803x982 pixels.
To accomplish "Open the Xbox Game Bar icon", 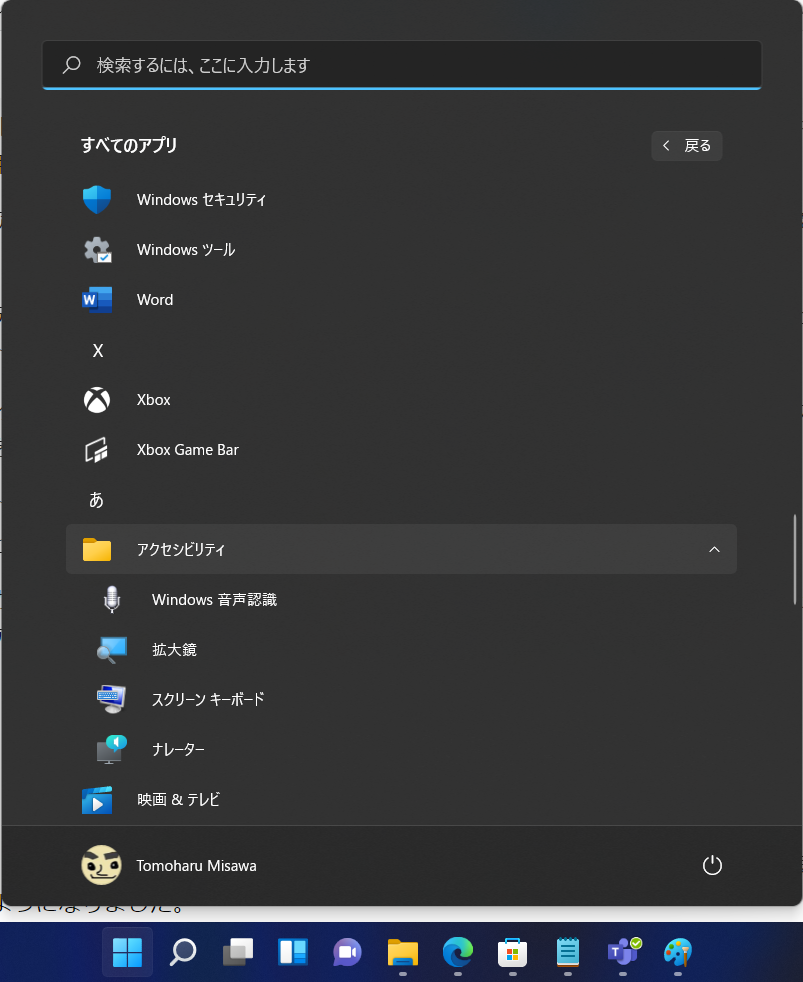I will (x=97, y=450).
